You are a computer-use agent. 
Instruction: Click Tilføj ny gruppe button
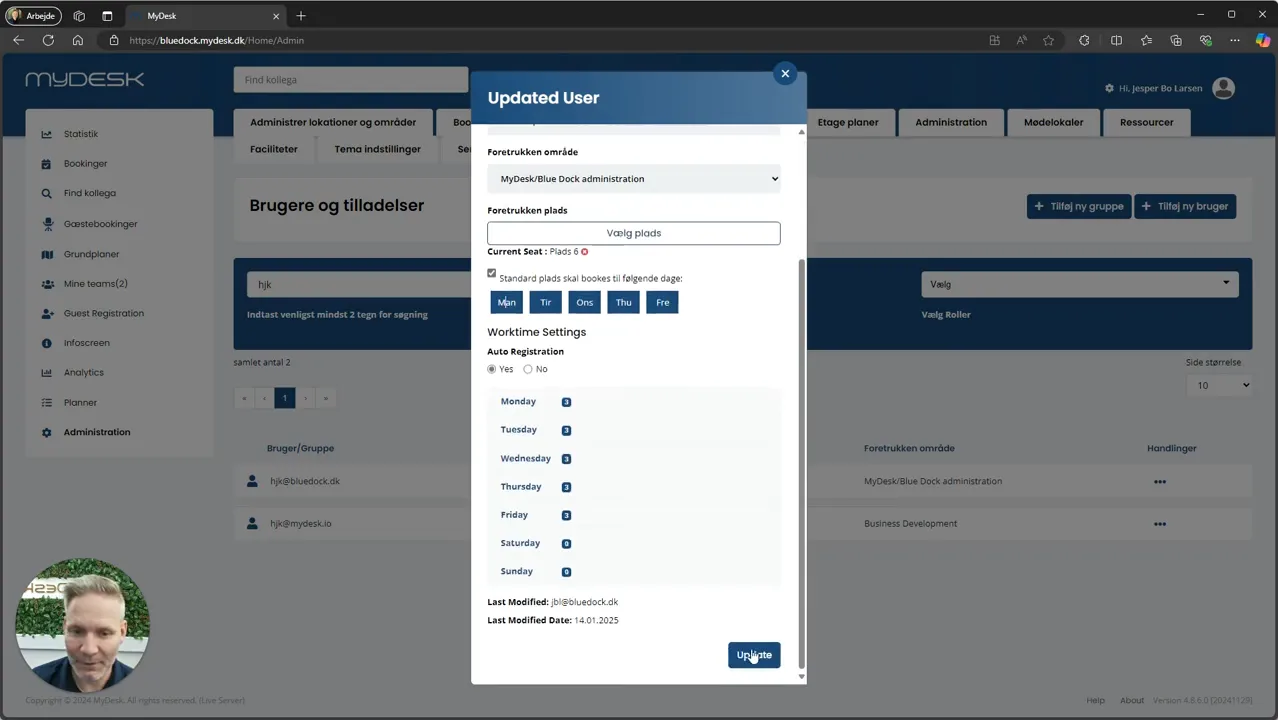(1079, 206)
